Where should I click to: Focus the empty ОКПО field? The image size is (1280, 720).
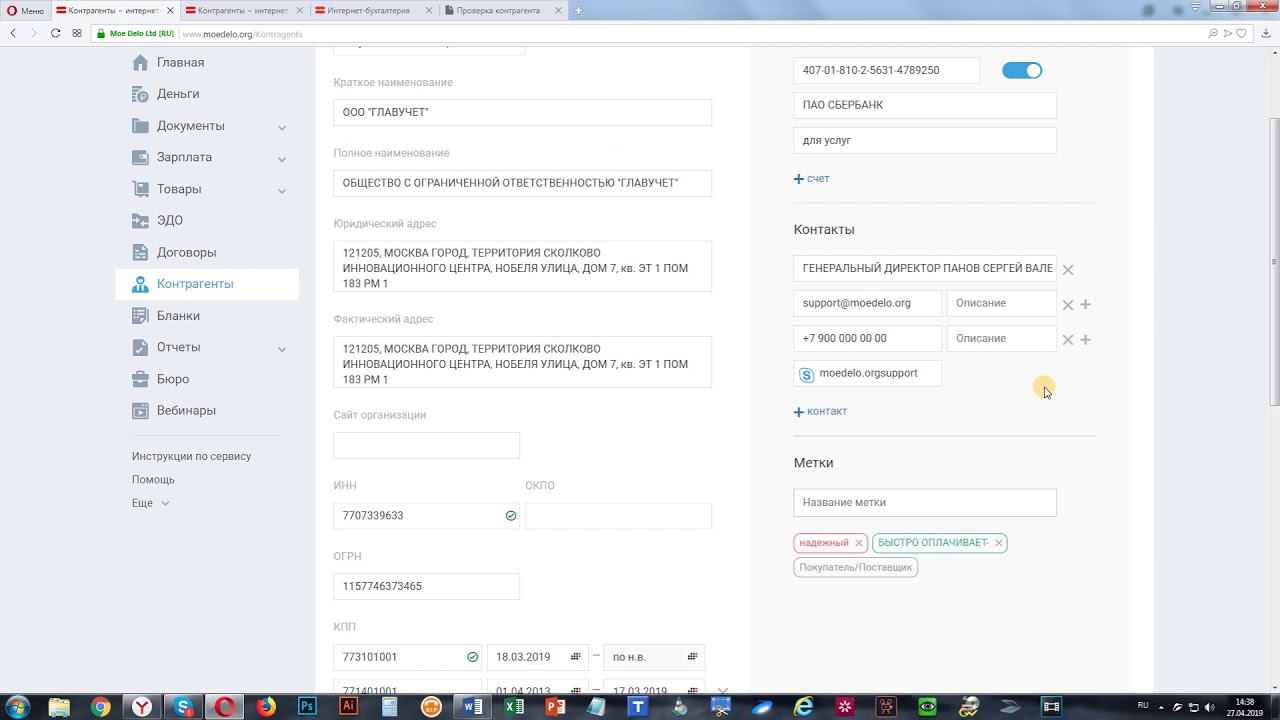(x=618, y=516)
